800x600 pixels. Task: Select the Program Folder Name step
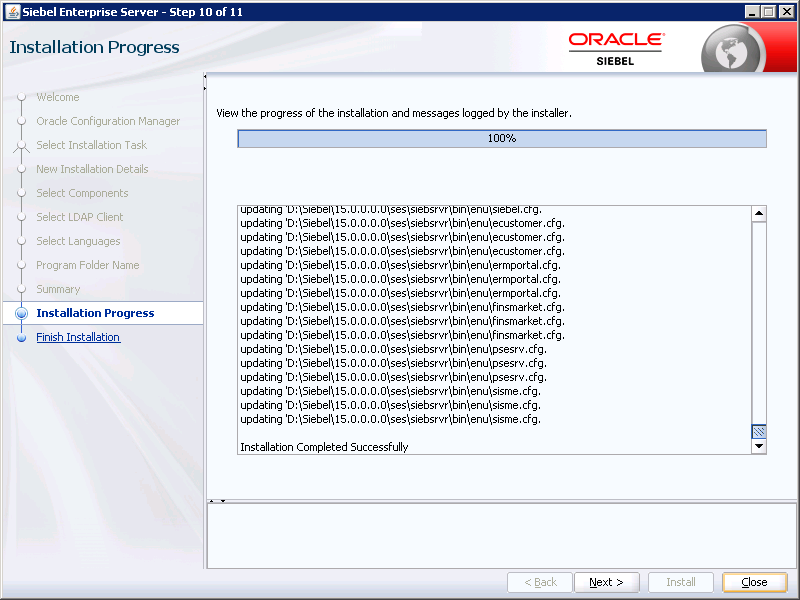[x=88, y=265]
